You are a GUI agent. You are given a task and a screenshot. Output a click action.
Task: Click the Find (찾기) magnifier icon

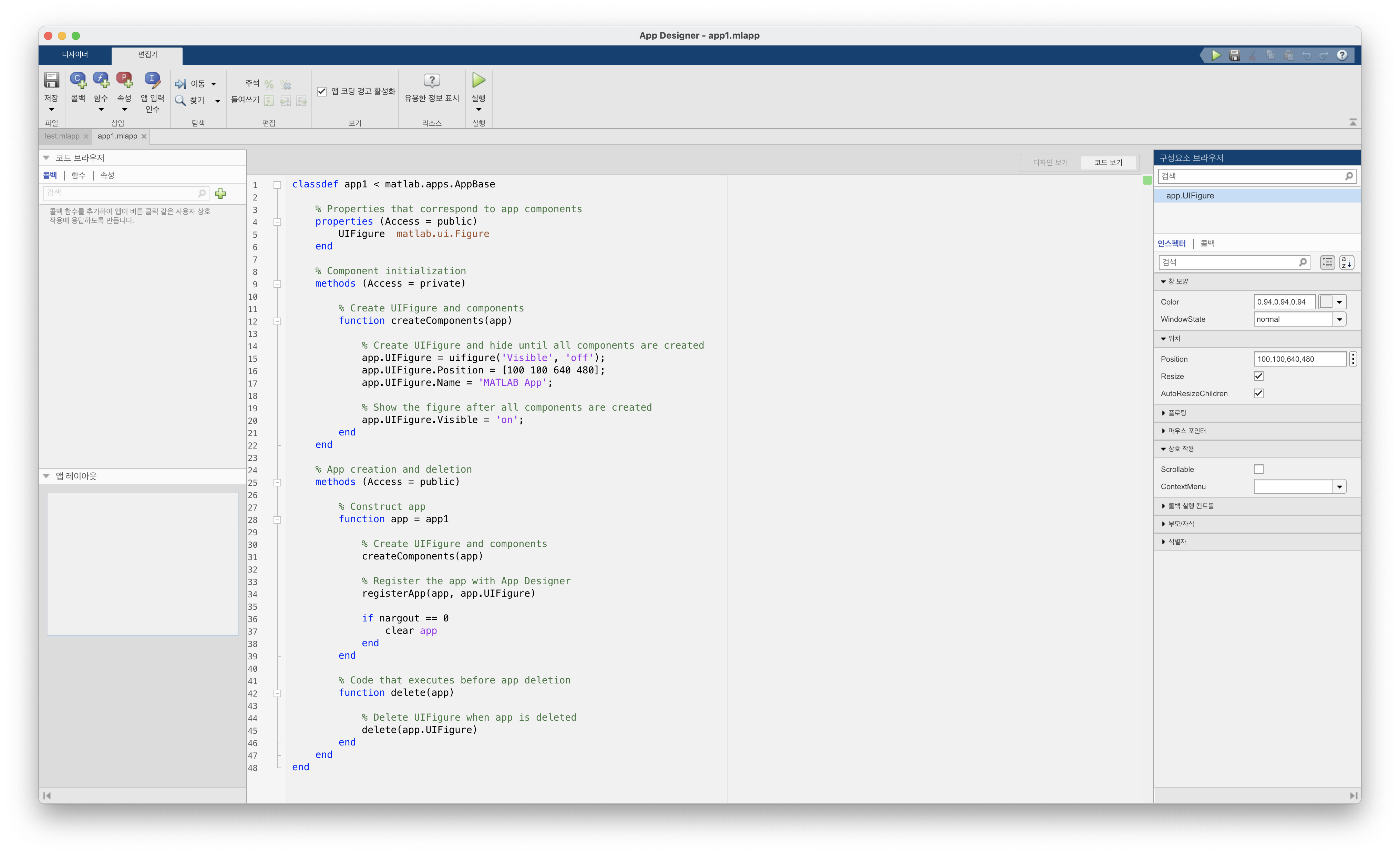(x=181, y=101)
